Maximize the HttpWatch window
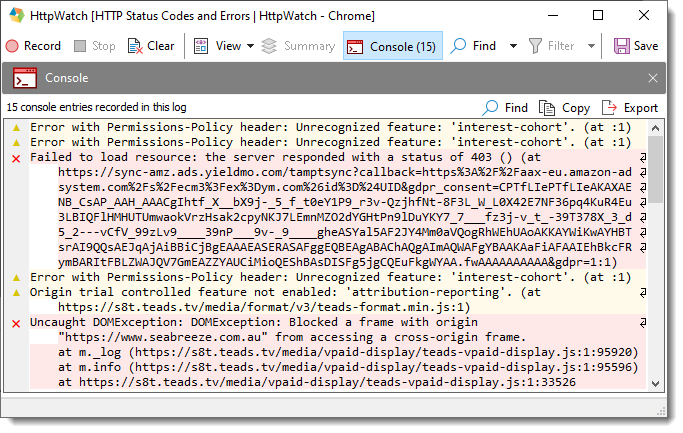The image size is (683, 433). coord(598,15)
